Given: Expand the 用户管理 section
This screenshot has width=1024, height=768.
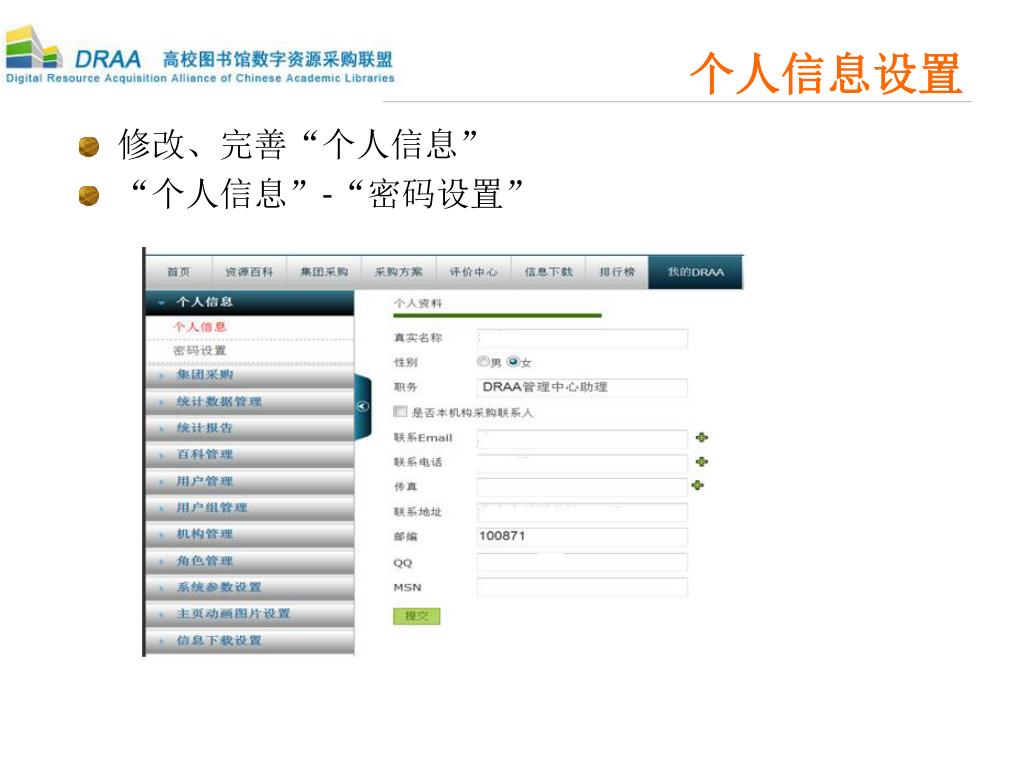Looking at the screenshot, I should click(x=249, y=481).
